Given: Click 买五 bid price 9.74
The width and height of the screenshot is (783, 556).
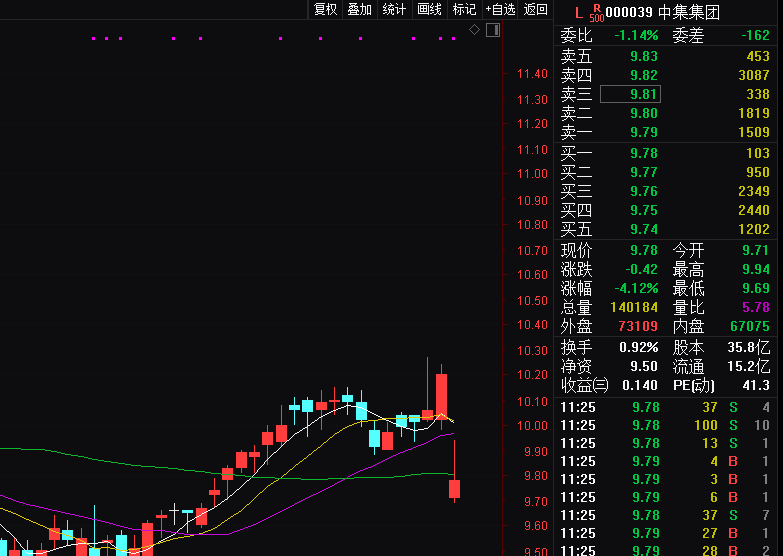Looking at the screenshot, I should point(644,229).
